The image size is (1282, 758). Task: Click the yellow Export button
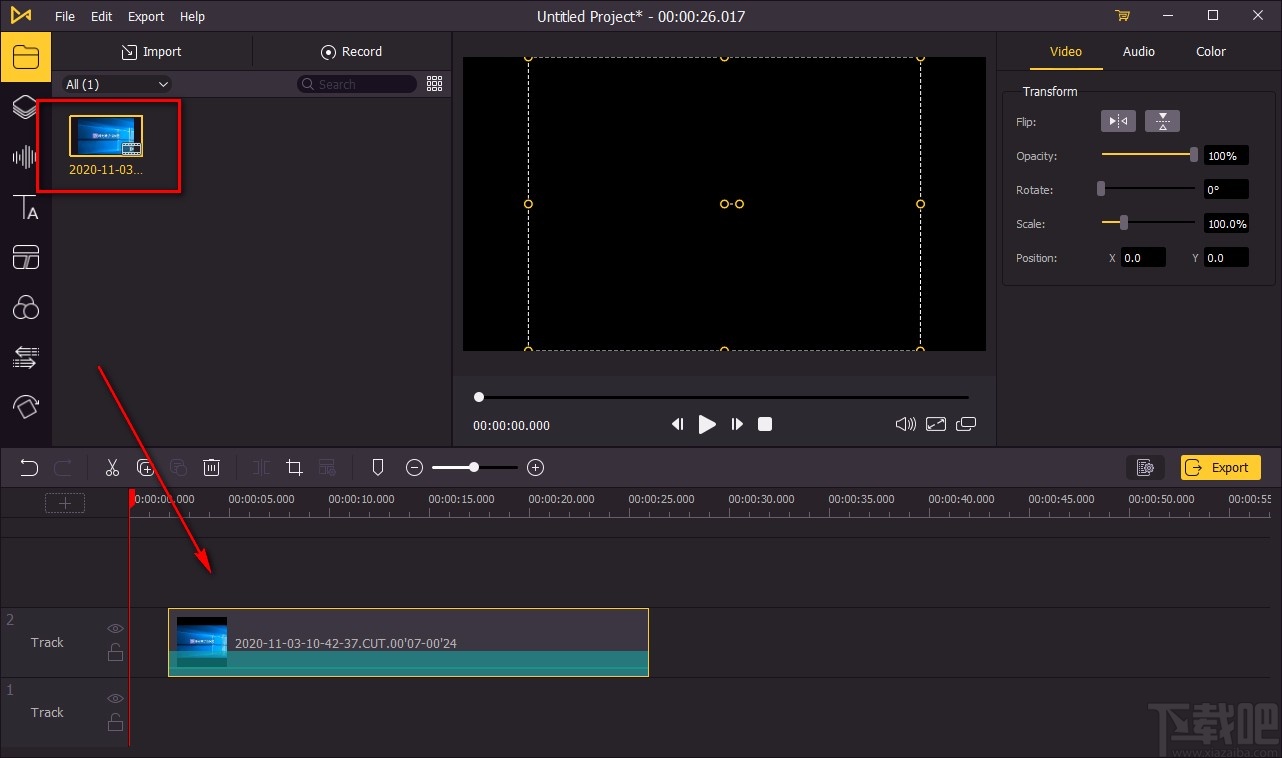[x=1220, y=467]
